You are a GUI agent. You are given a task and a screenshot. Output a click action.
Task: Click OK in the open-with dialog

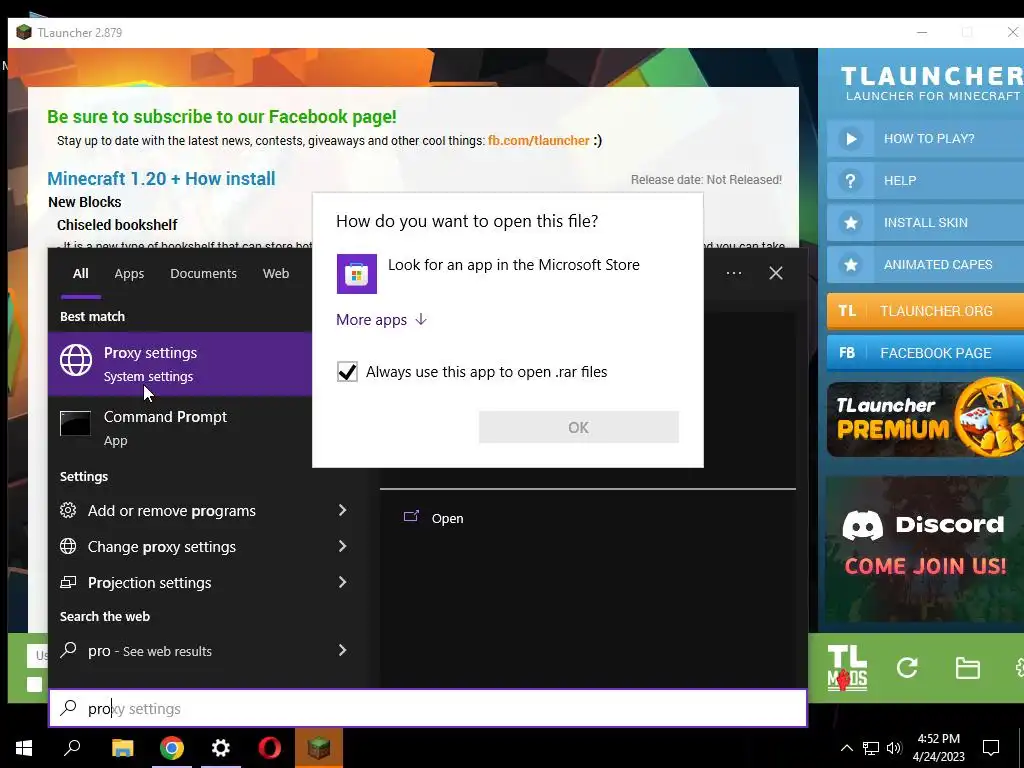tap(579, 427)
